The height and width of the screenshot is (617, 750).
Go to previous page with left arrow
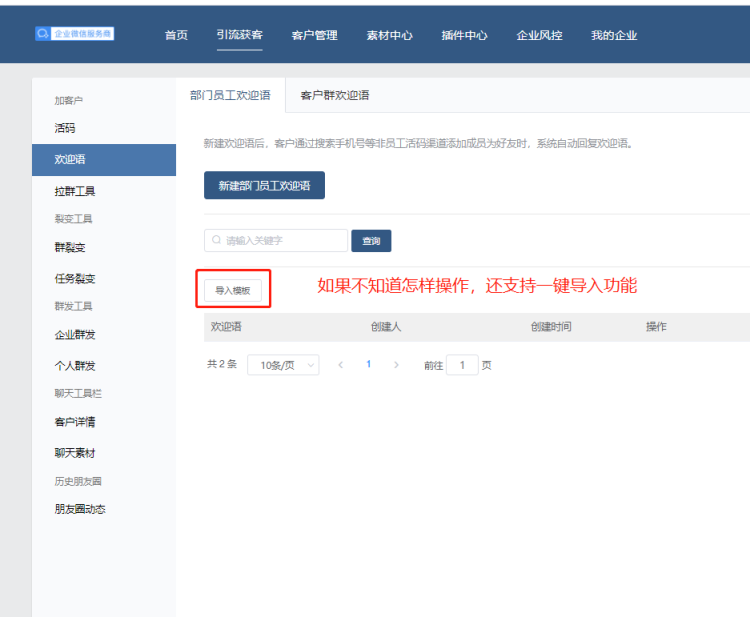pos(340,365)
